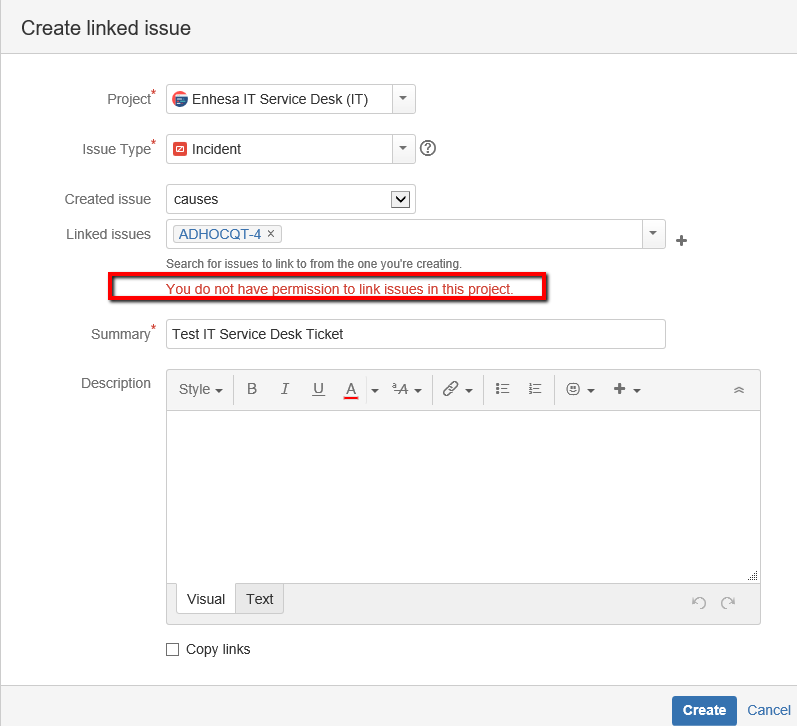797x726 pixels.
Task: Expand the Issue Type dropdown
Action: 404,148
